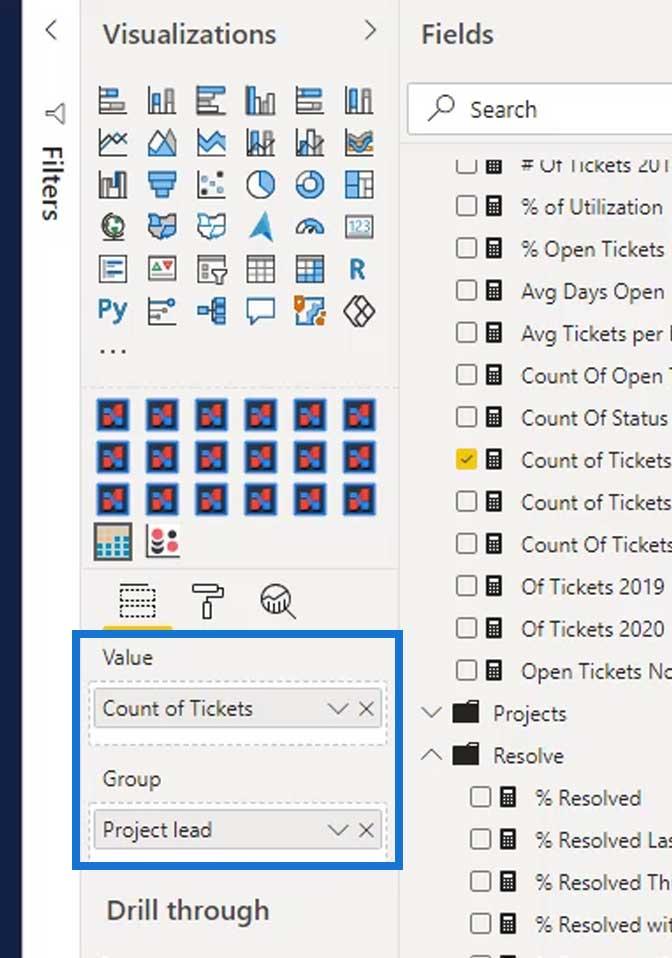Image resolution: width=672 pixels, height=958 pixels.
Task: Select the donut chart visual
Action: point(310,185)
